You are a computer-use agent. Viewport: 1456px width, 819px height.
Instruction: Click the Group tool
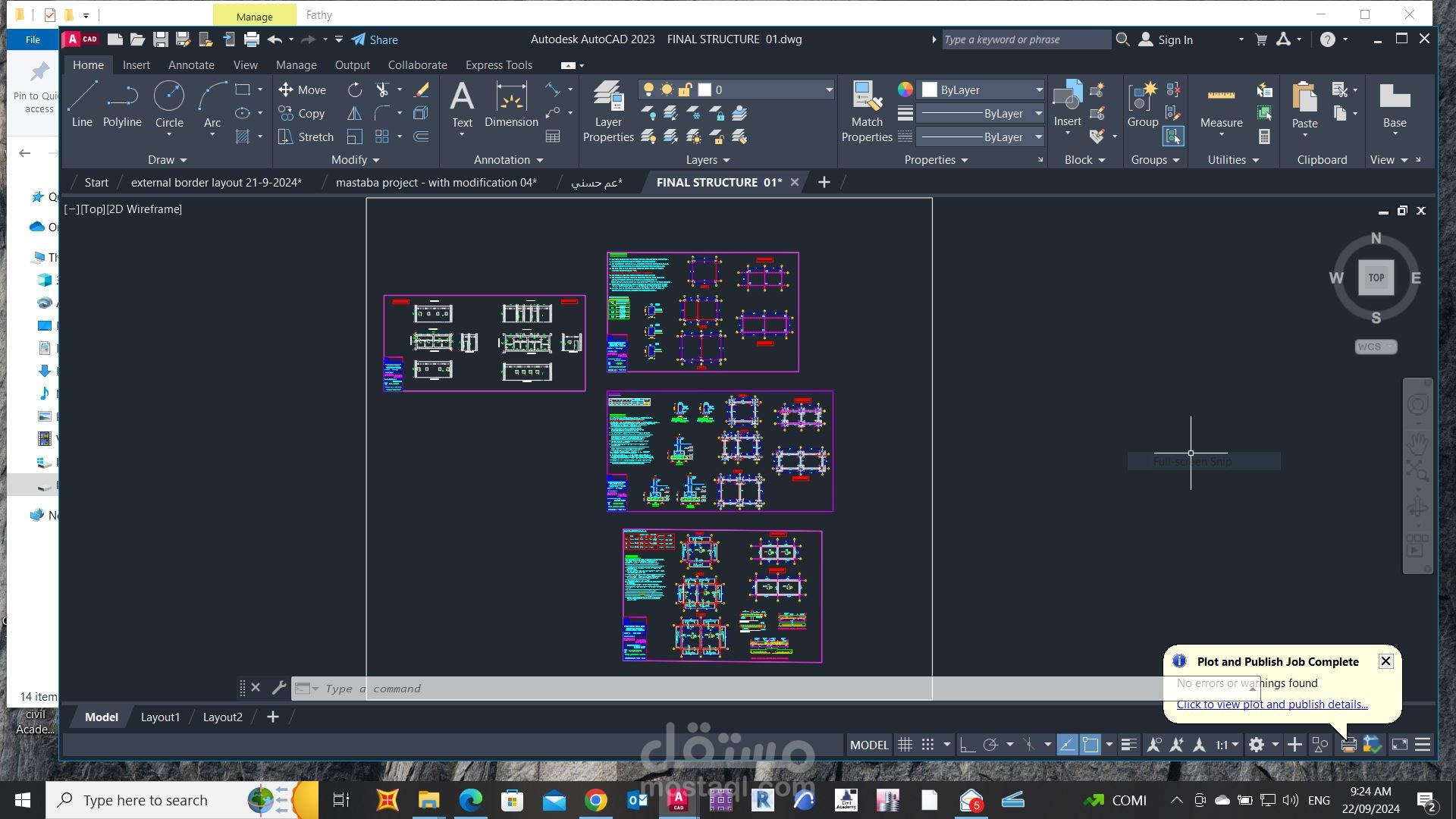coord(1143,105)
